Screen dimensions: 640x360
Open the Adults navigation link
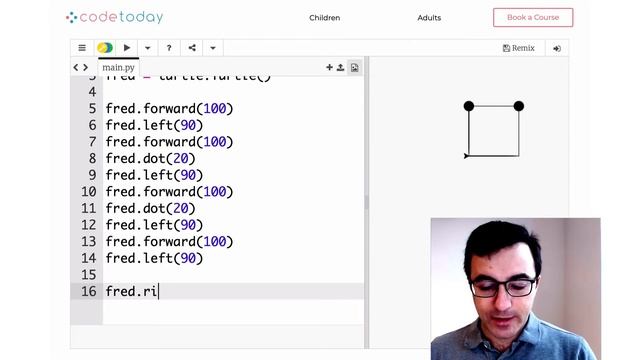click(x=429, y=18)
